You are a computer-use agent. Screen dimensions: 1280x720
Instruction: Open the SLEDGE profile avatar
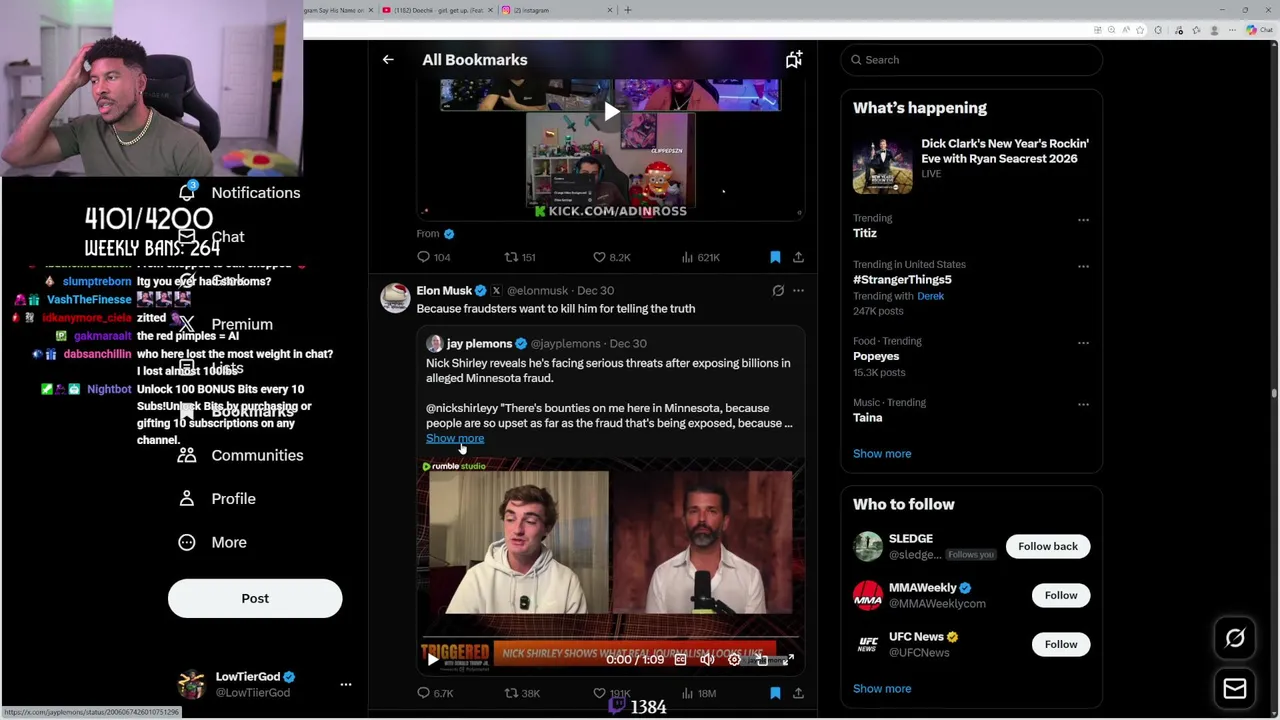tap(868, 546)
